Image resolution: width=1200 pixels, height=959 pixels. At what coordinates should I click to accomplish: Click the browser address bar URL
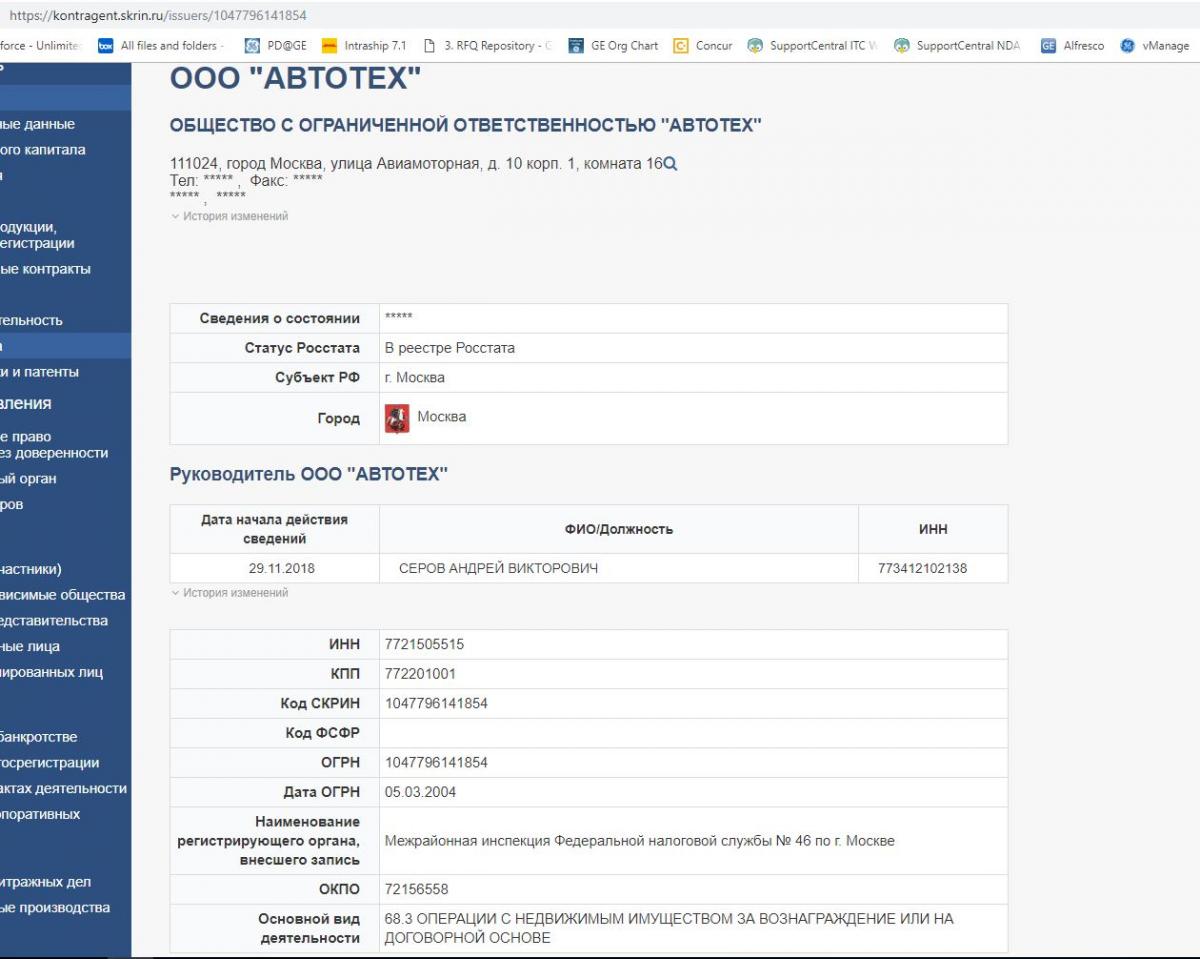[x=158, y=16]
